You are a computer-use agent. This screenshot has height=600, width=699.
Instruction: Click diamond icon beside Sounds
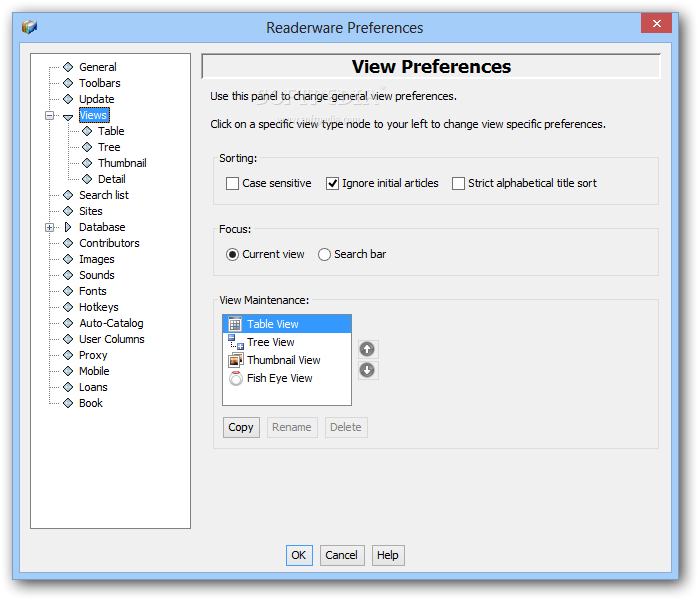click(x=68, y=275)
